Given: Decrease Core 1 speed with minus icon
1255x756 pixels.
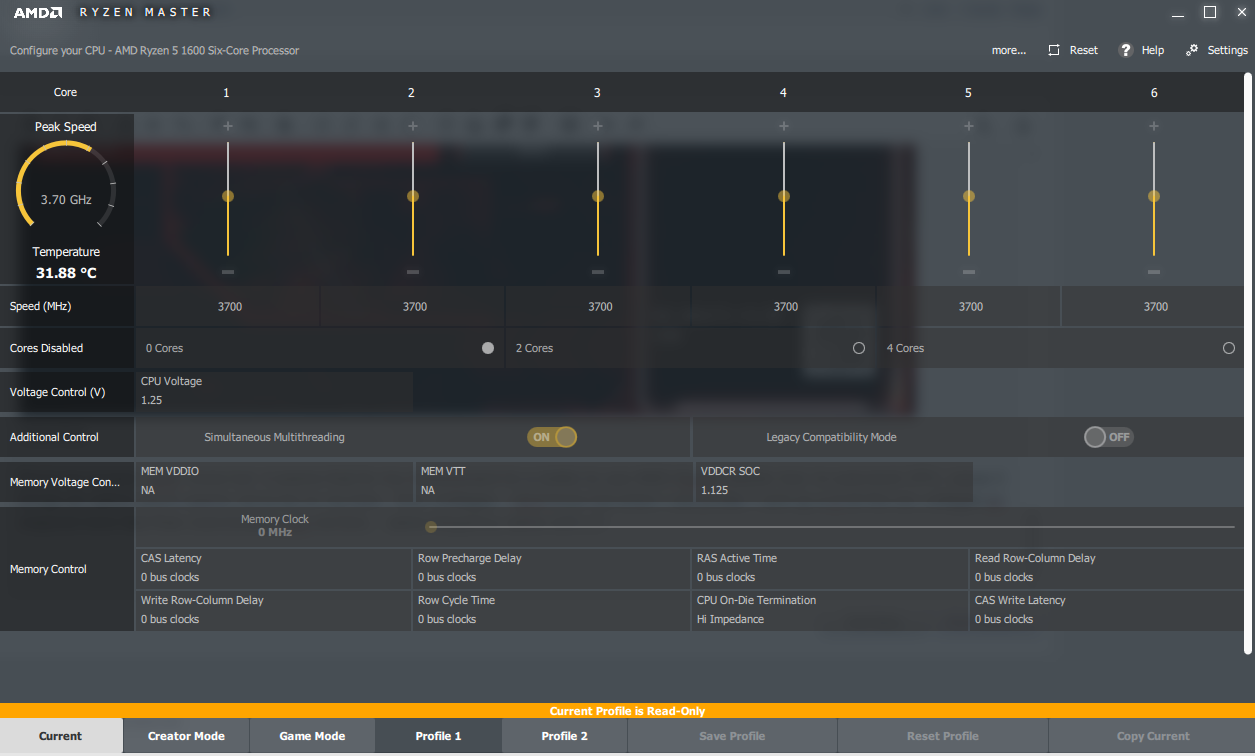Looking at the screenshot, I should point(228,272).
